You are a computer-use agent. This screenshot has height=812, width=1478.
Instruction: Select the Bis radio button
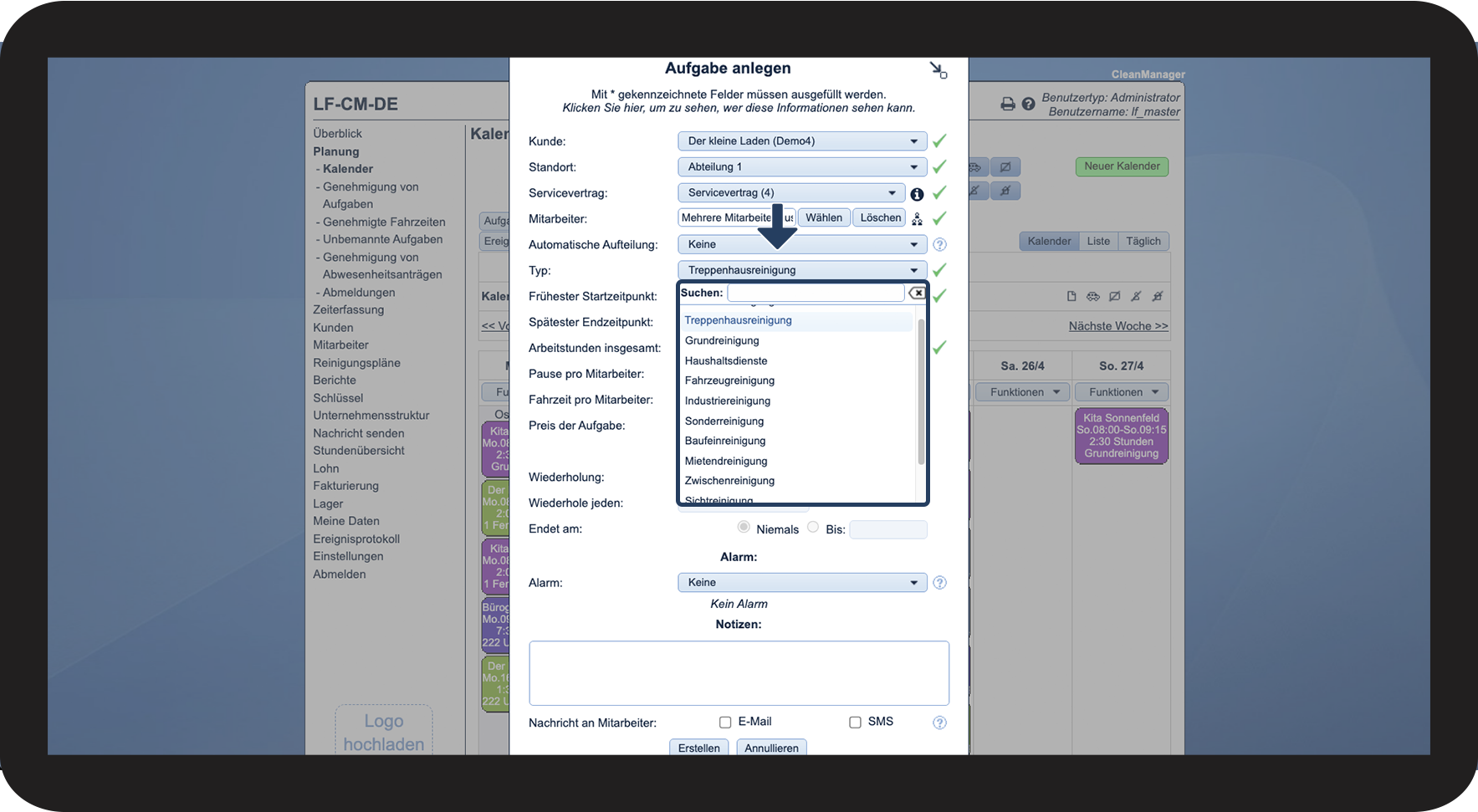pyautogui.click(x=813, y=527)
